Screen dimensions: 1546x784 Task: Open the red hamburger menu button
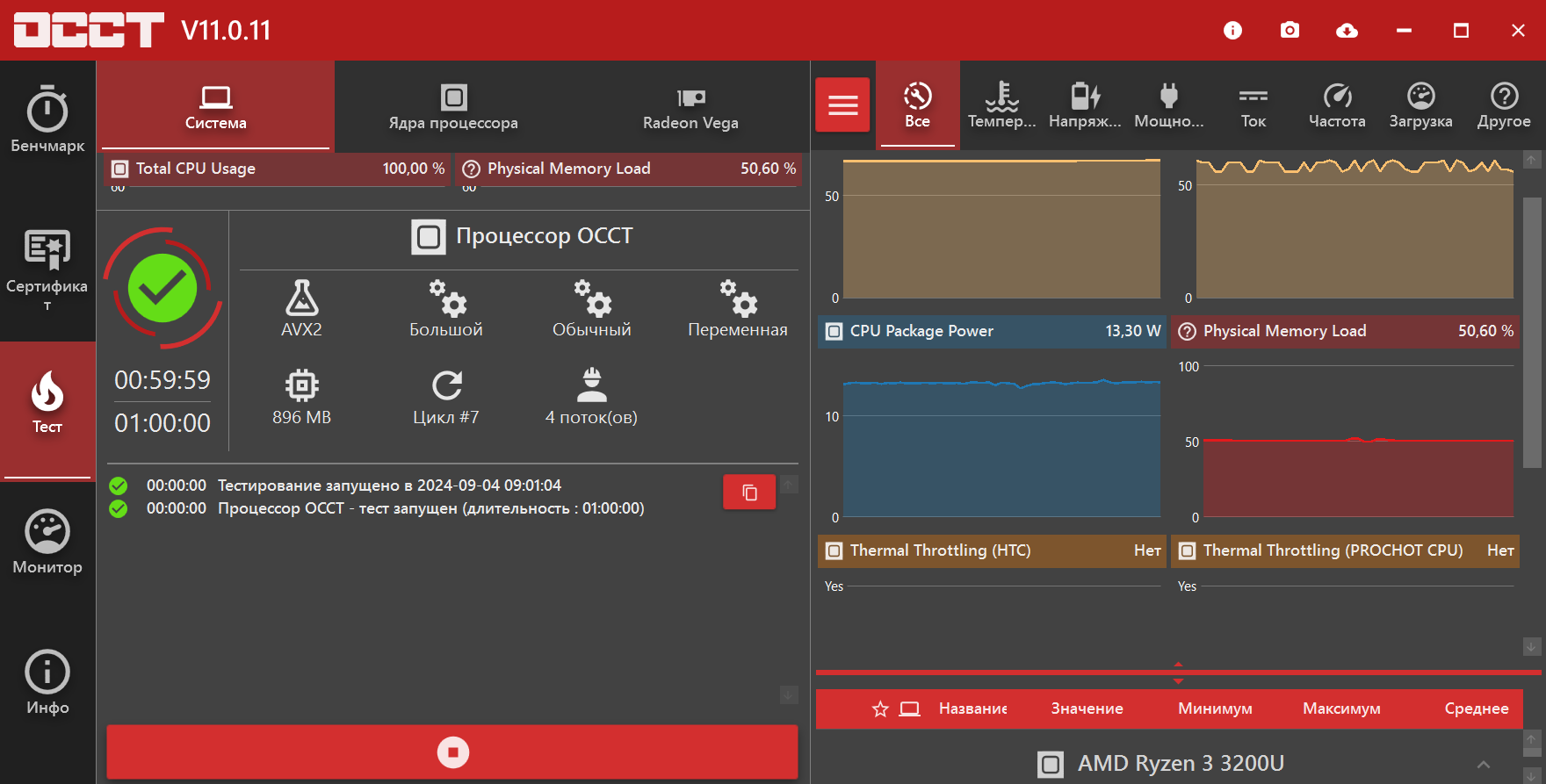(x=842, y=104)
